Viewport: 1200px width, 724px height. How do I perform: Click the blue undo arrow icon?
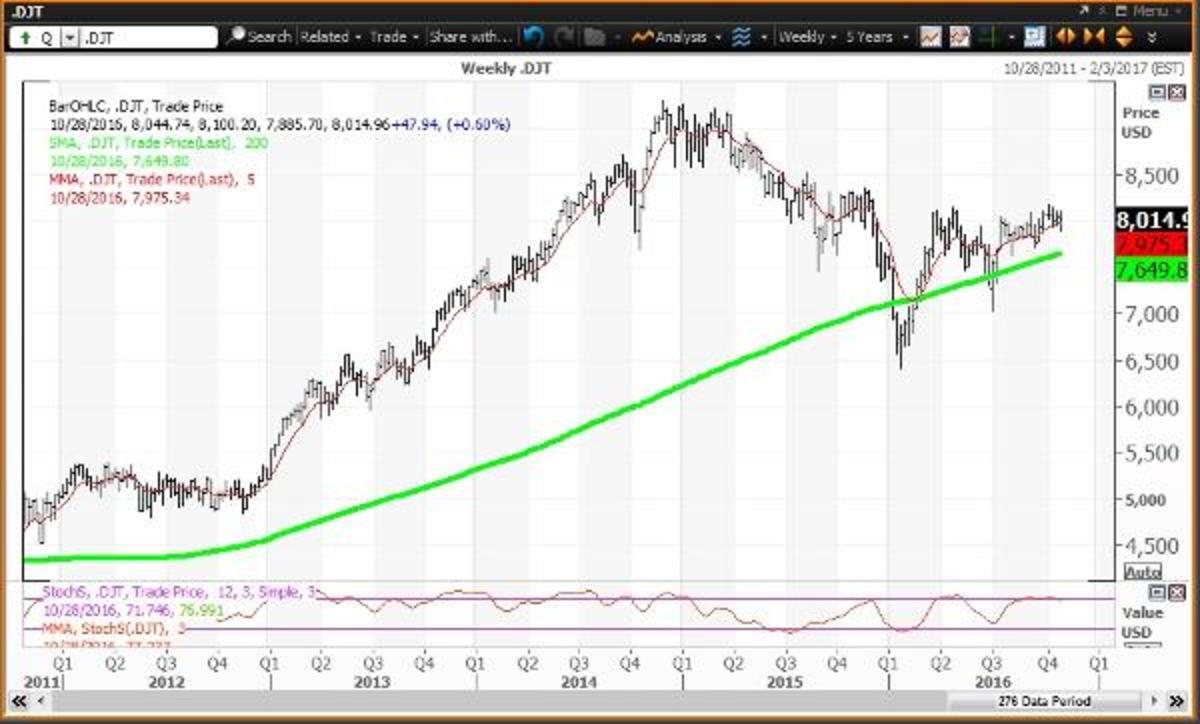coord(533,37)
